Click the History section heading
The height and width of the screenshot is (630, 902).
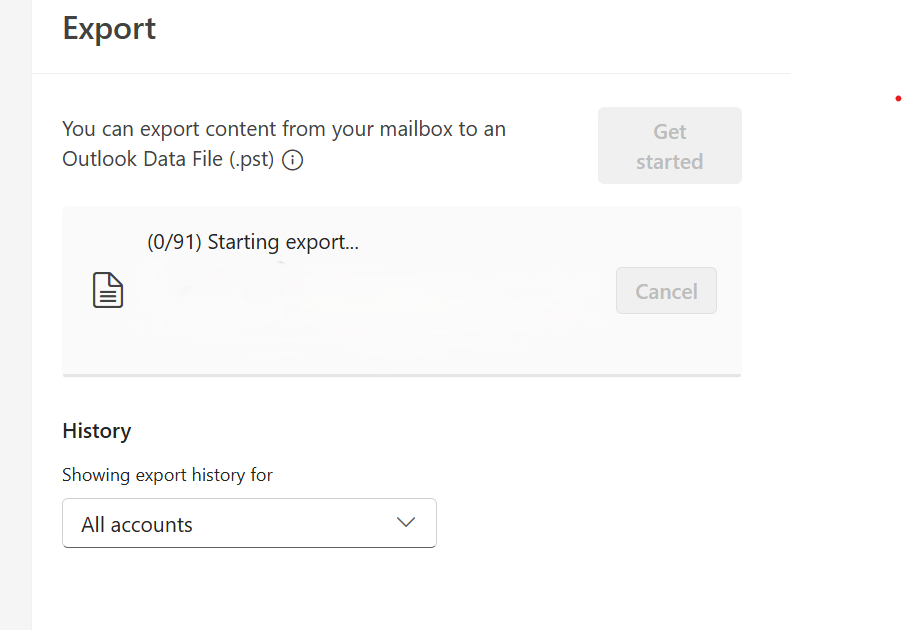(97, 431)
